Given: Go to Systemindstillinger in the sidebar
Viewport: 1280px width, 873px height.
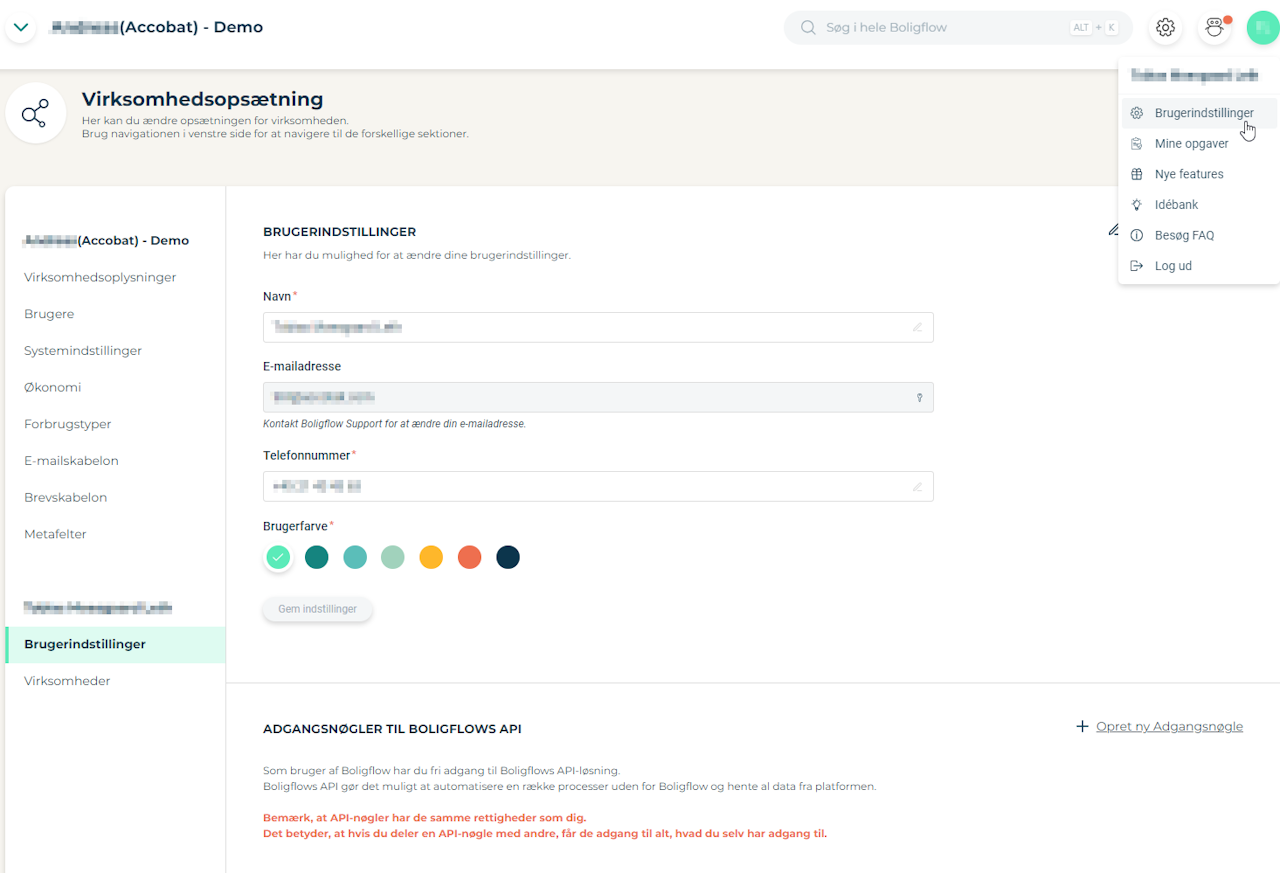Looking at the screenshot, I should coord(83,351).
